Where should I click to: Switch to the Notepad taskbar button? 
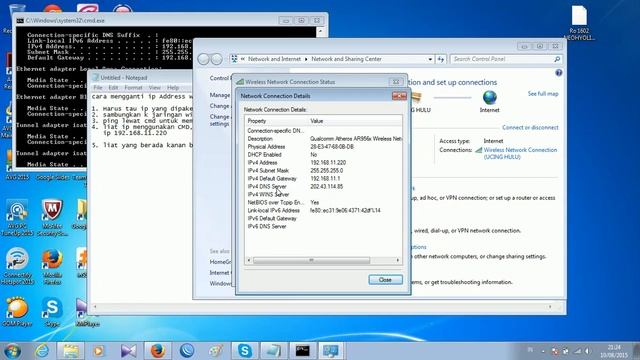point(273,351)
